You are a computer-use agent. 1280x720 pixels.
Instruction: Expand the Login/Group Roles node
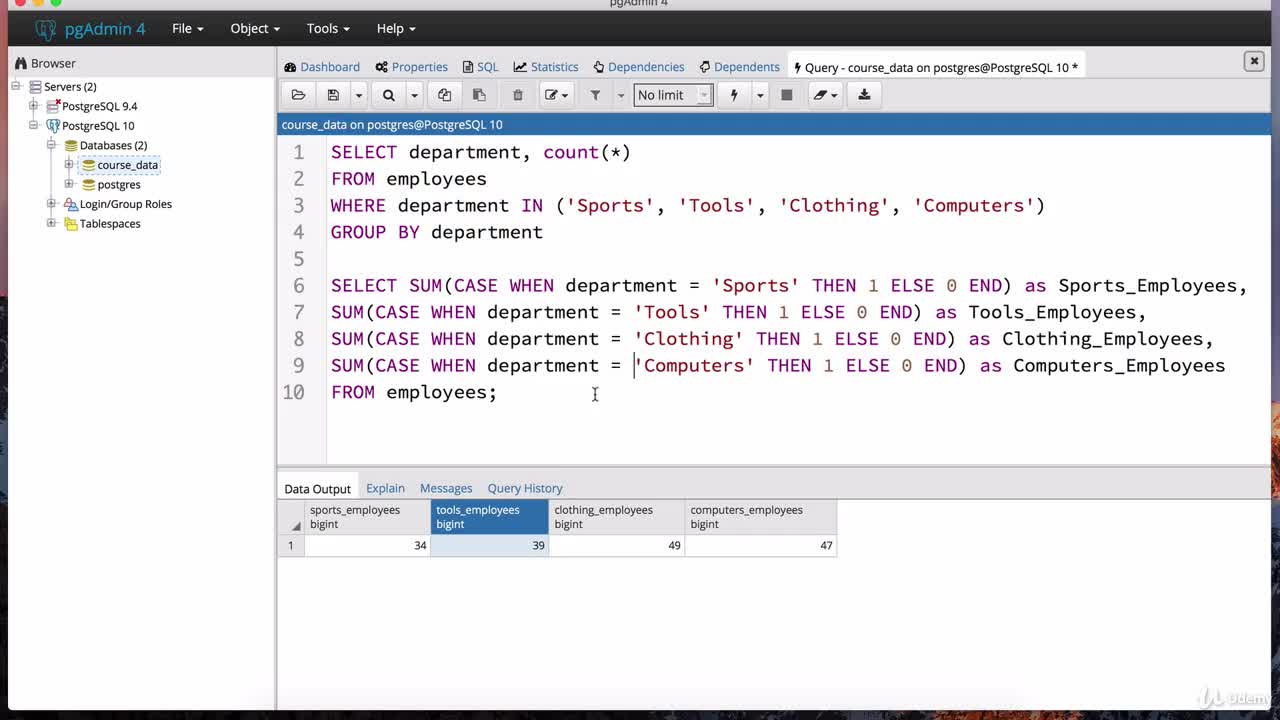click(x=51, y=204)
